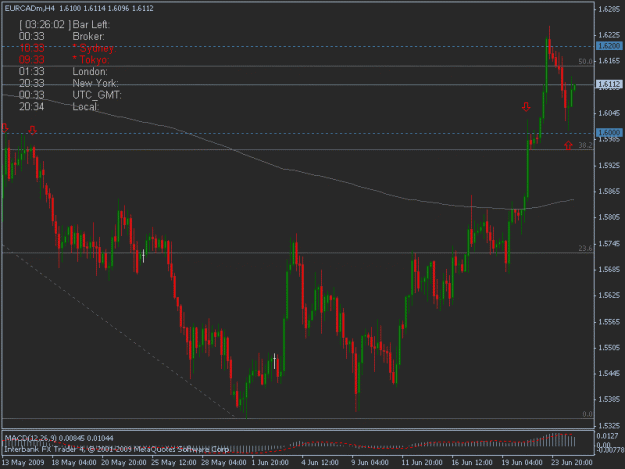This screenshot has height=469, width=625.
Task: Click the 1.5325 price on the scale
Action: [609, 426]
